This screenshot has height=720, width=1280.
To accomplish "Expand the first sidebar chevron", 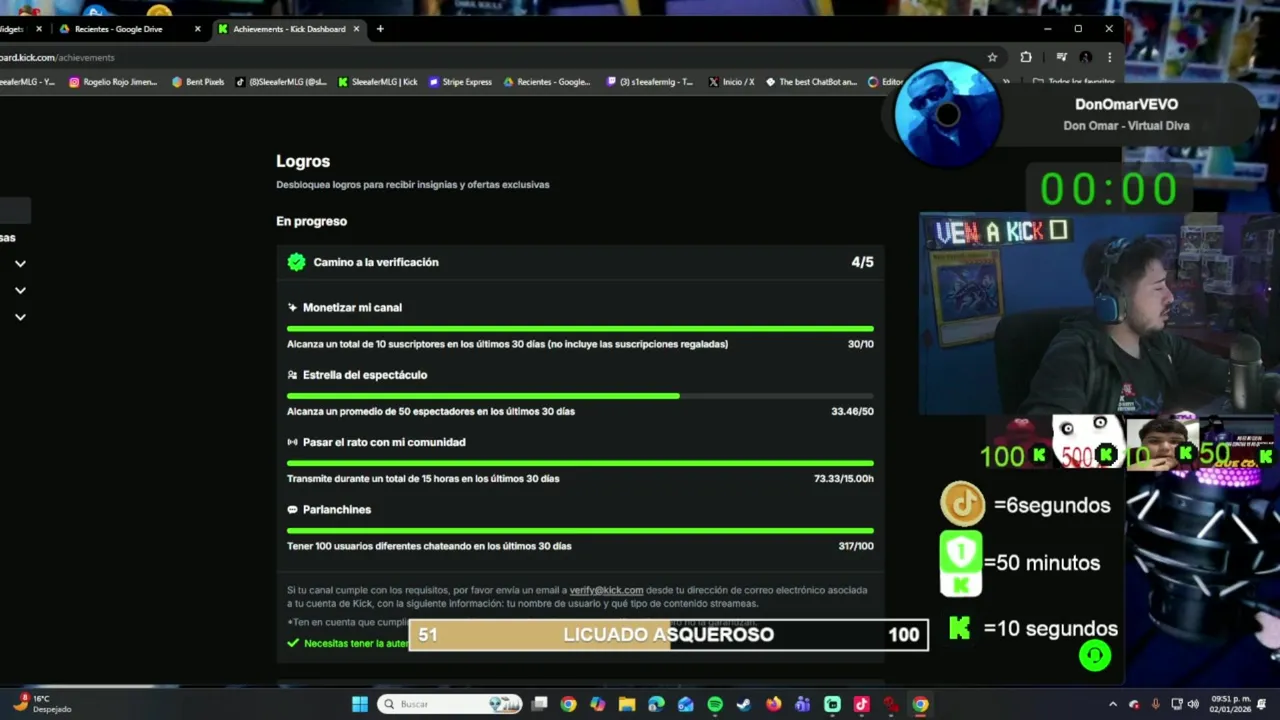I will [20, 264].
